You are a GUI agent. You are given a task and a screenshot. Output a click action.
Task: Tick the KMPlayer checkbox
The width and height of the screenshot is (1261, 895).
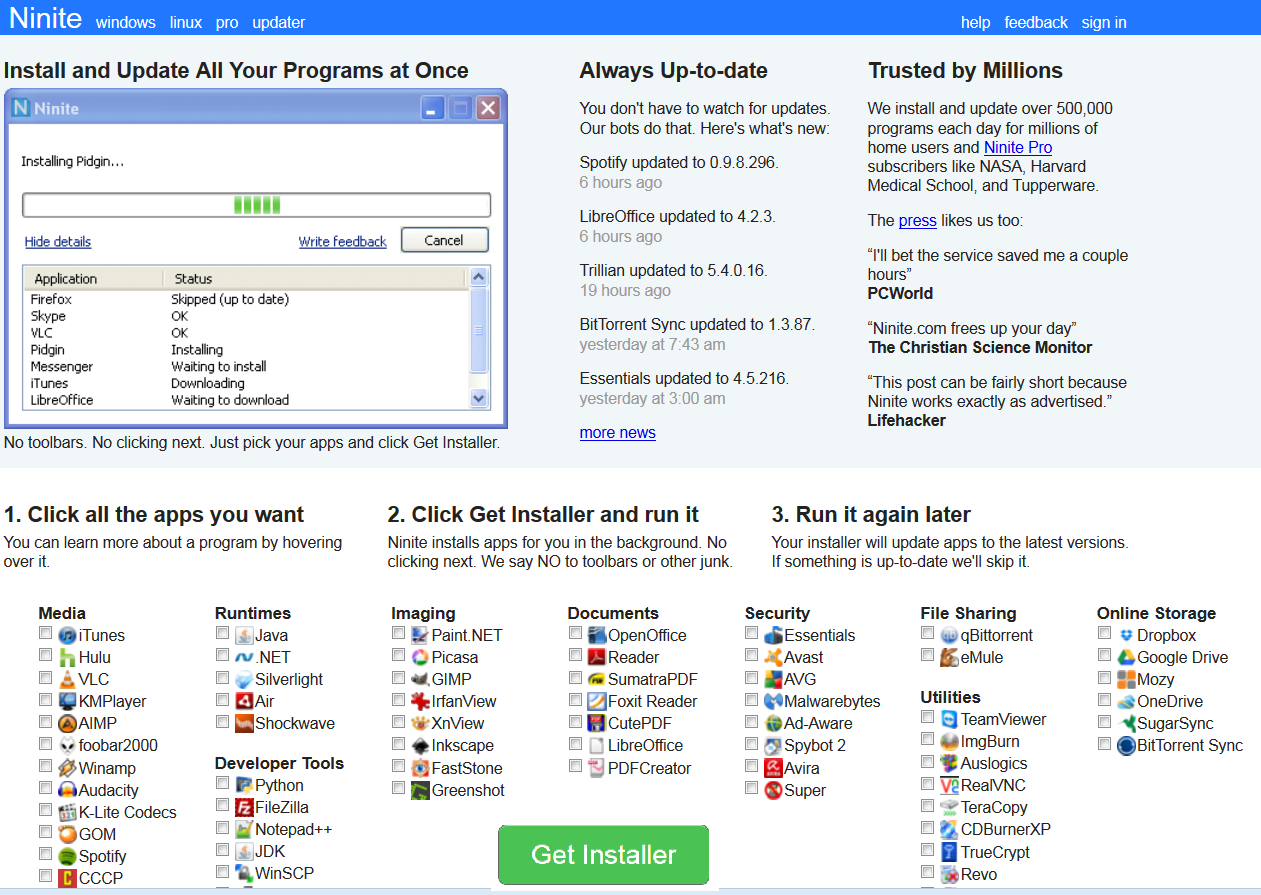point(45,699)
